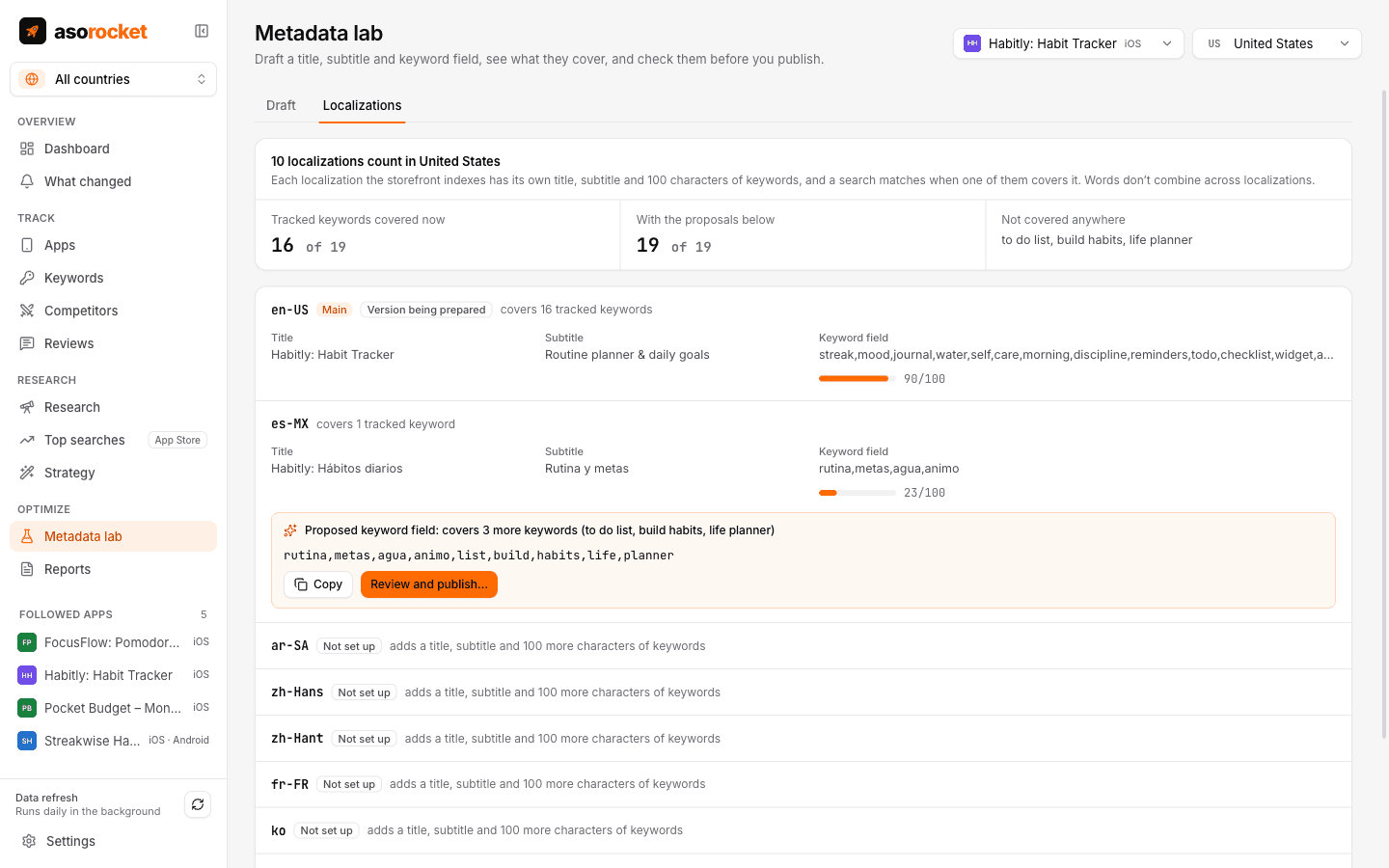Click Review and publish button
Image resolution: width=1389 pixels, height=868 pixels.
coord(429,584)
